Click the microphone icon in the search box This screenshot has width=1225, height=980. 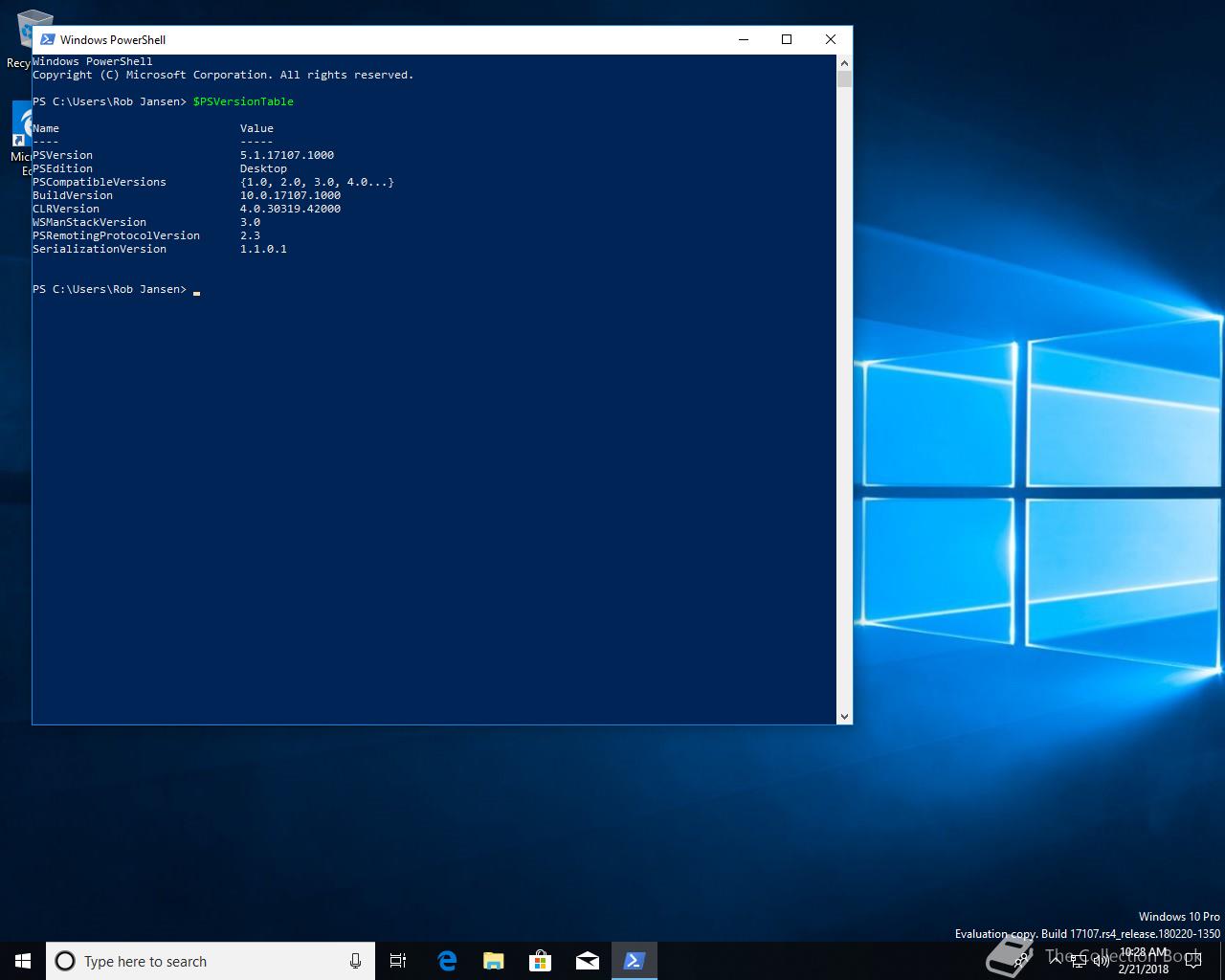[355, 961]
